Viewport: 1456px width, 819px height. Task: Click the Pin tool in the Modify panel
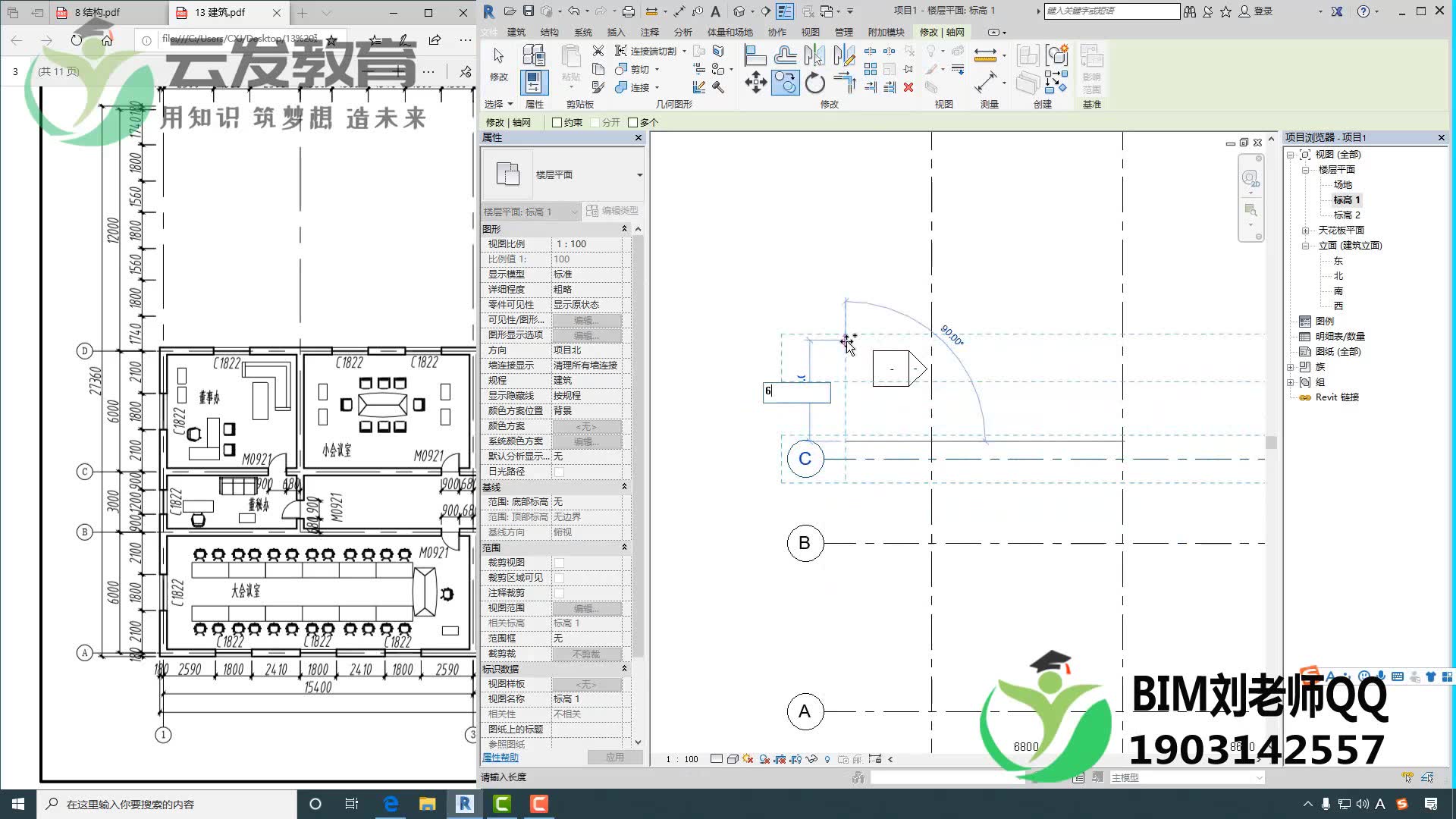click(x=908, y=69)
